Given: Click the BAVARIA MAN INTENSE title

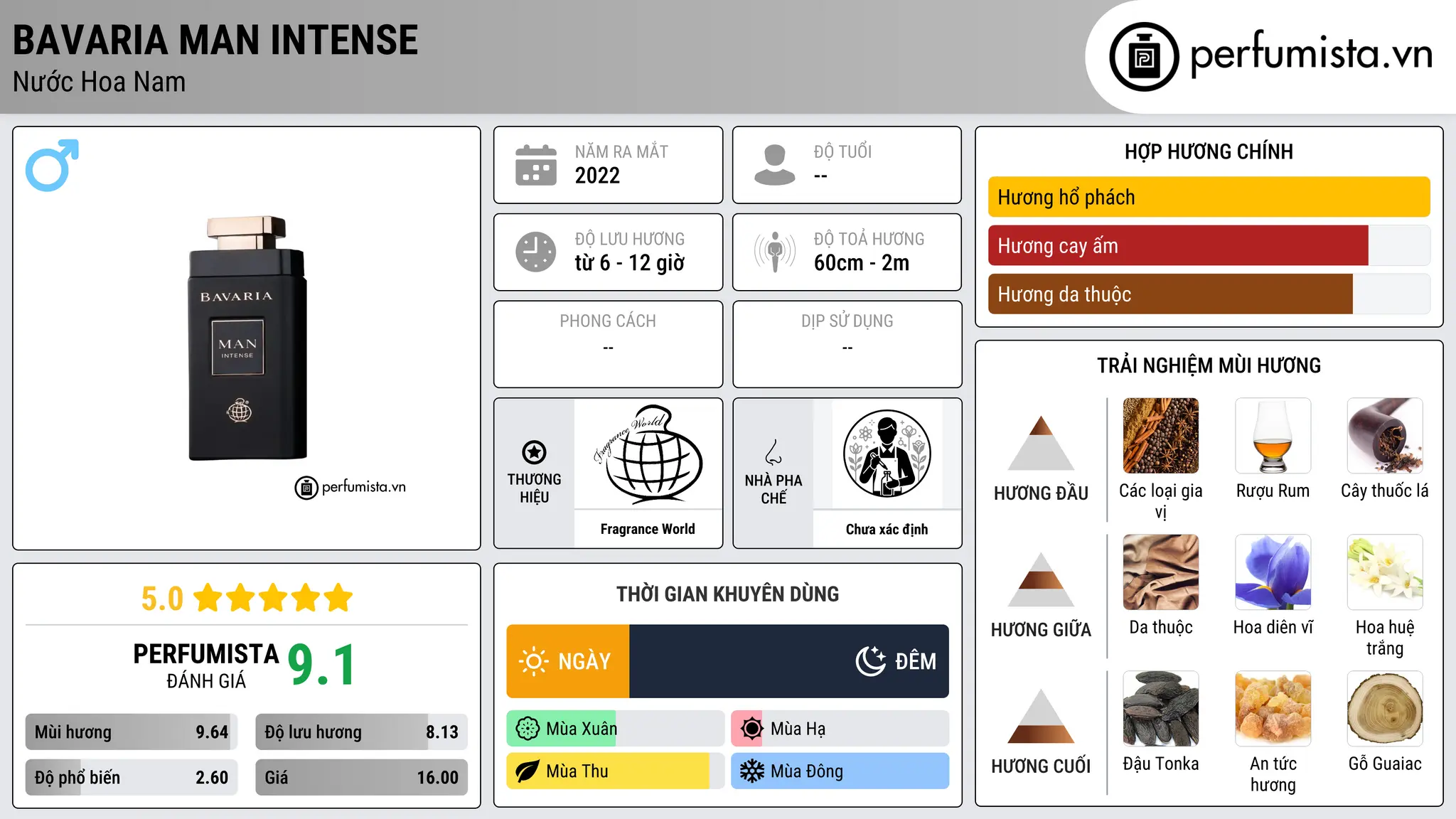Looking at the screenshot, I should 215,40.
